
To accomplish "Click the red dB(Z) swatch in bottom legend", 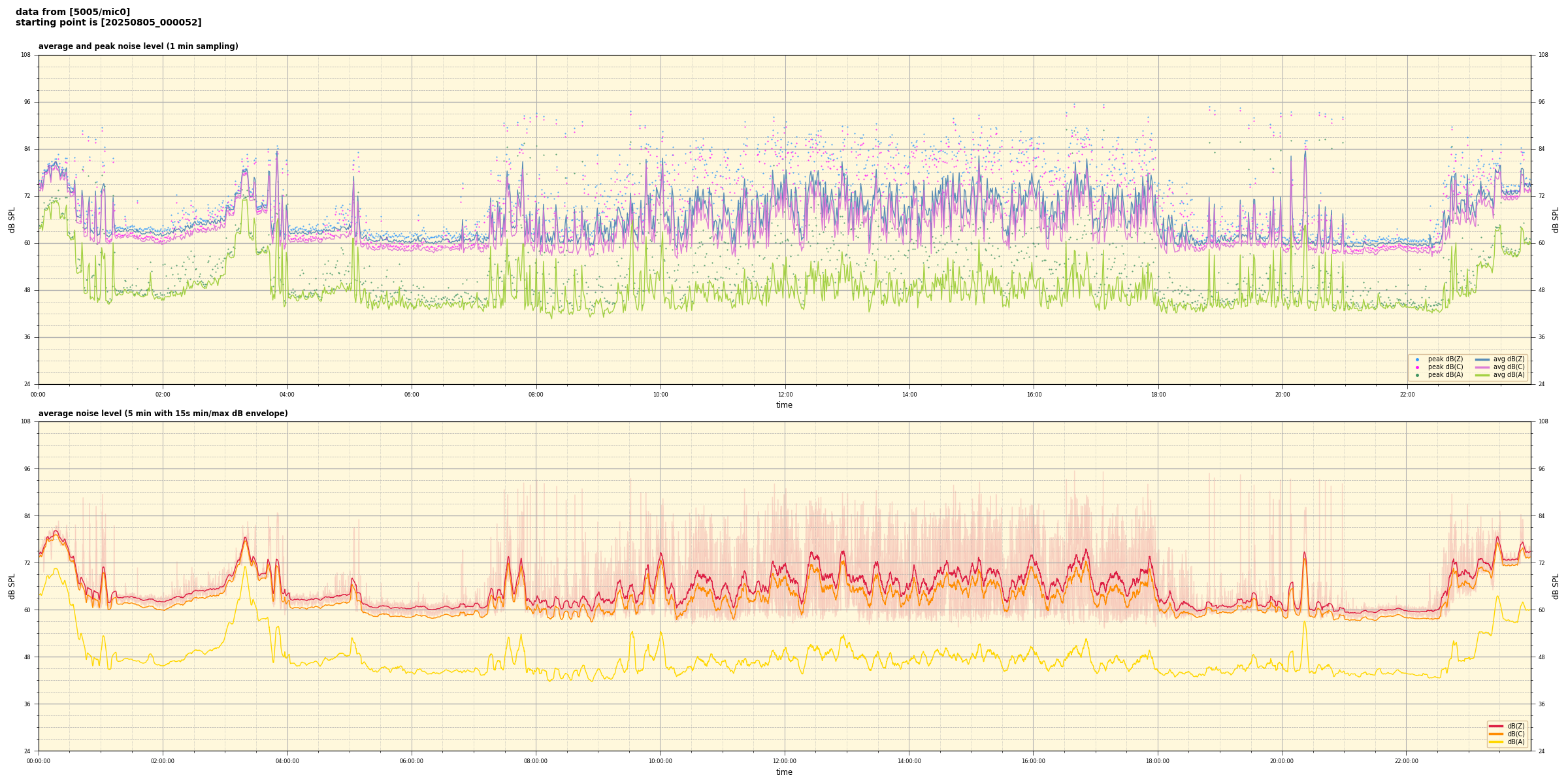I will (x=1495, y=726).
